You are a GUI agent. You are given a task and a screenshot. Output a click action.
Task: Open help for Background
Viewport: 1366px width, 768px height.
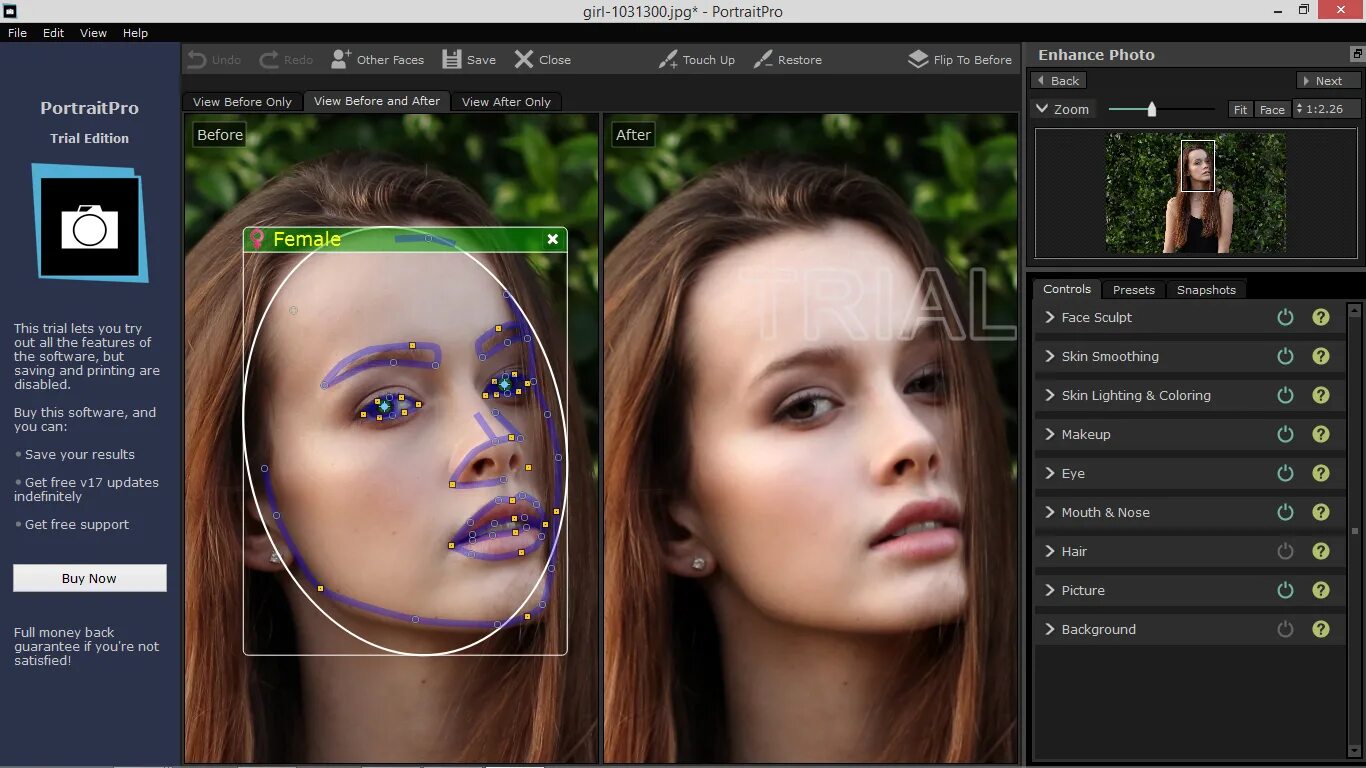[1321, 629]
